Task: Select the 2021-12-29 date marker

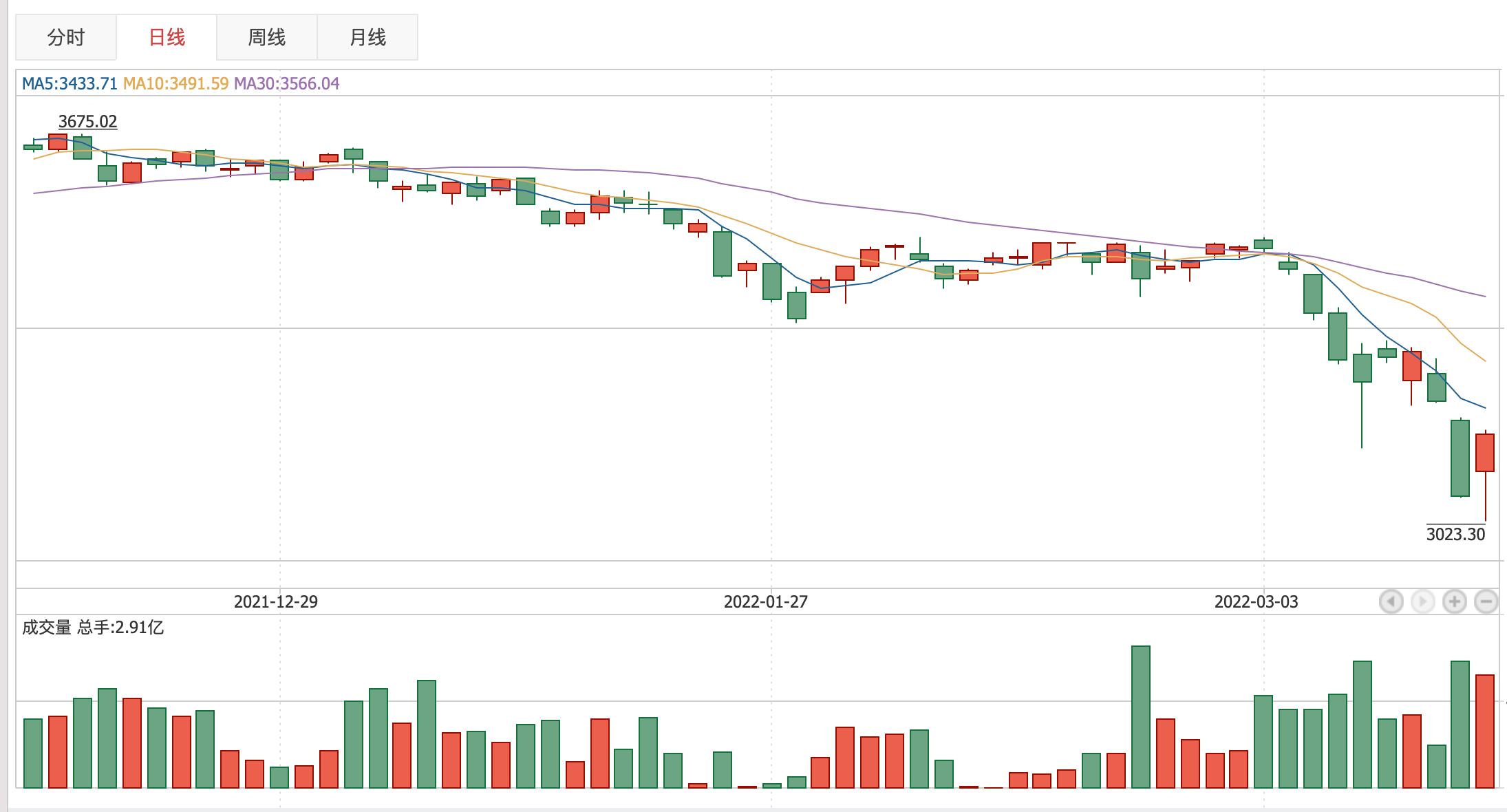Action: pos(276,602)
